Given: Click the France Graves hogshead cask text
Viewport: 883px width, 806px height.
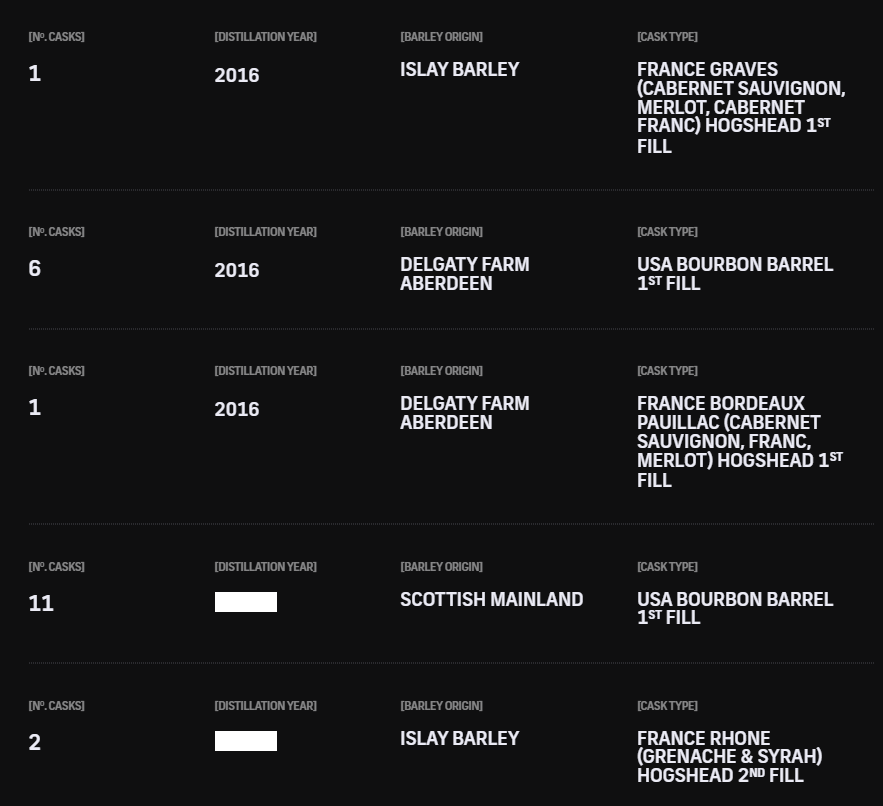Looking at the screenshot, I should point(740,107).
